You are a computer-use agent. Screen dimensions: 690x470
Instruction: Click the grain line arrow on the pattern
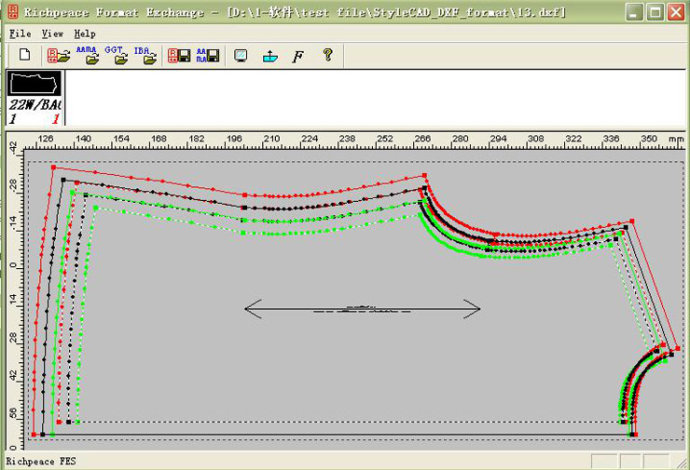point(362,308)
